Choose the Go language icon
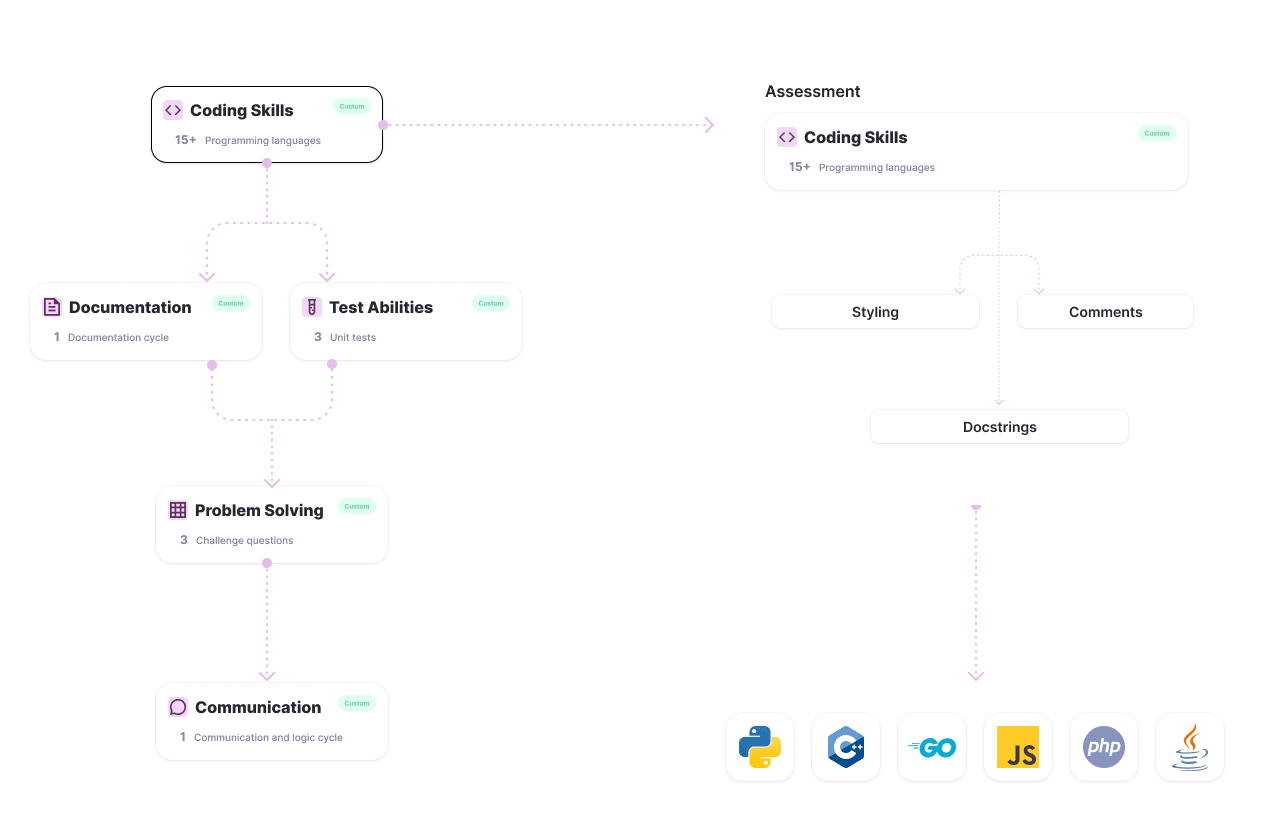1276x831 pixels. pos(932,747)
